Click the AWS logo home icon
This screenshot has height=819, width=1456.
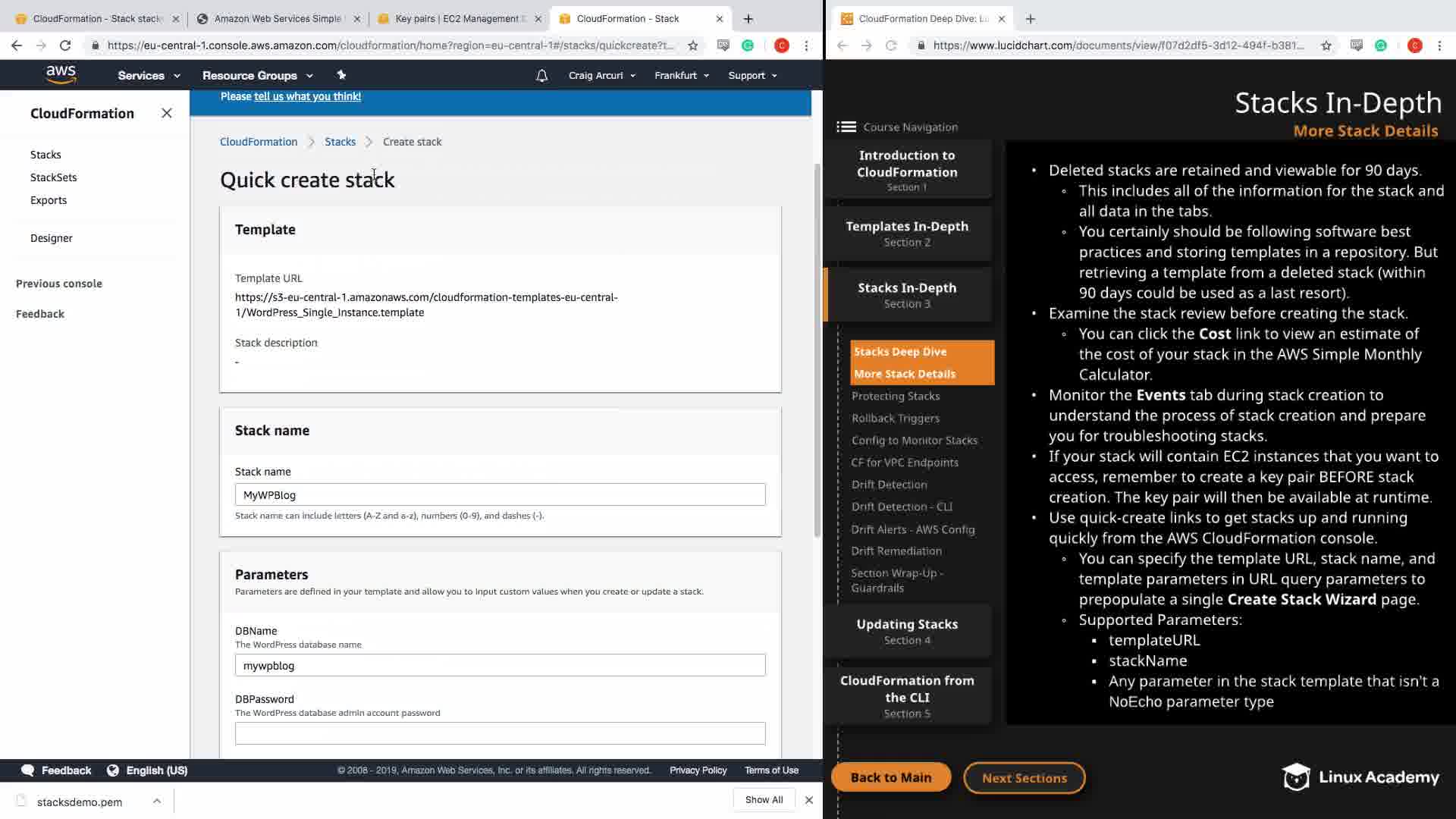click(61, 74)
